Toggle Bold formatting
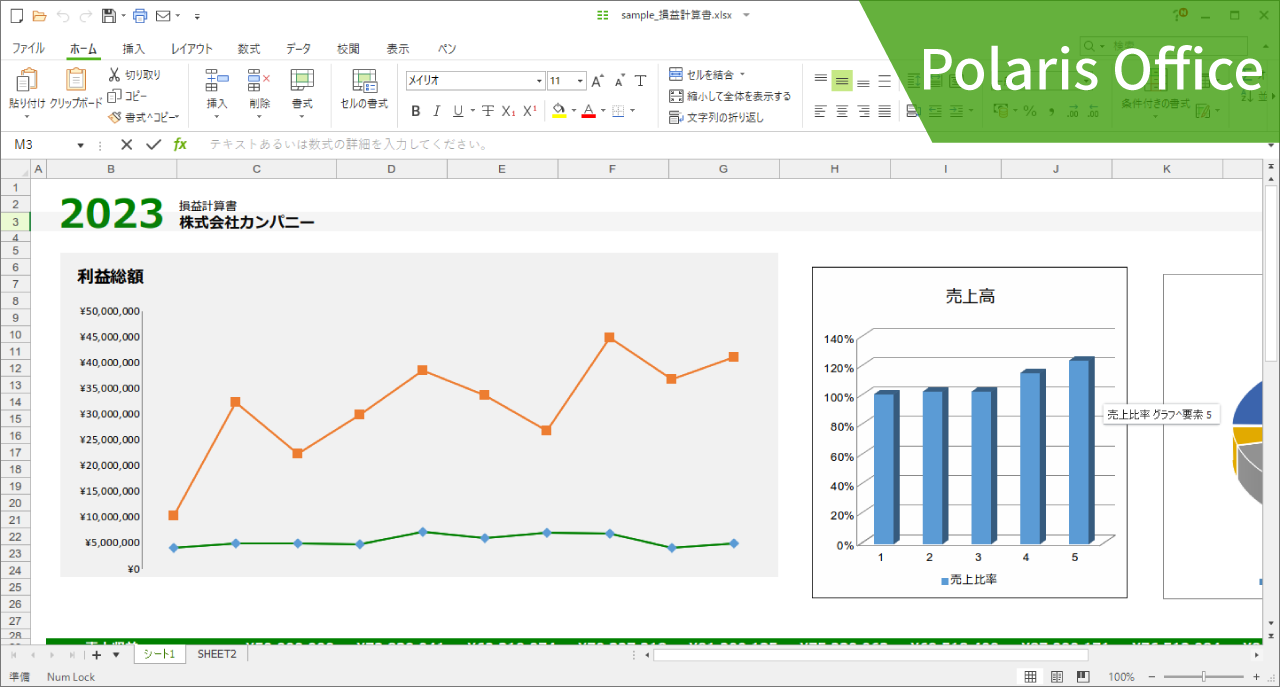This screenshot has height=688, width=1280. tap(416, 111)
